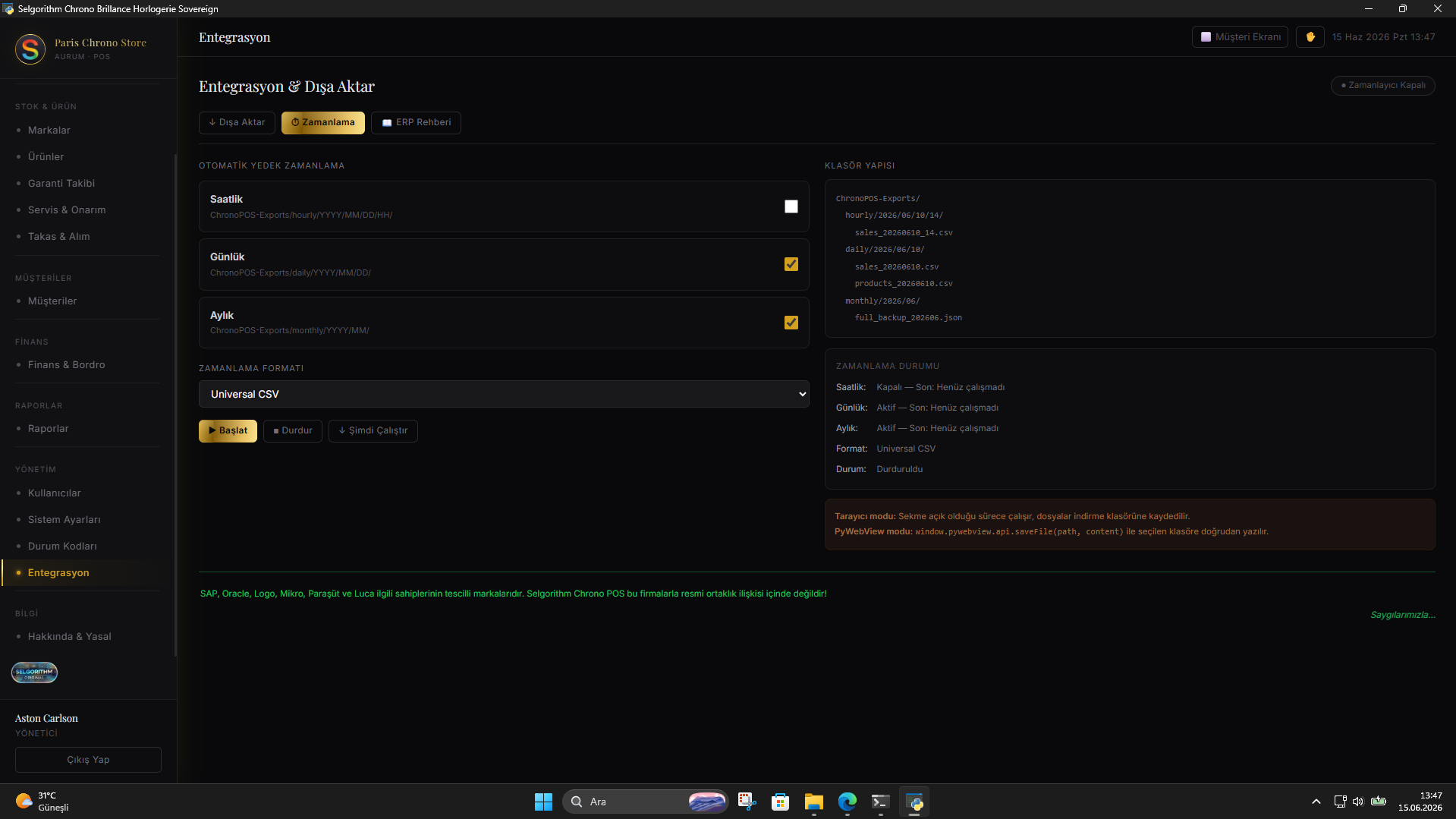
Task: Click full_backup_202606.json file name
Action: 908,317
